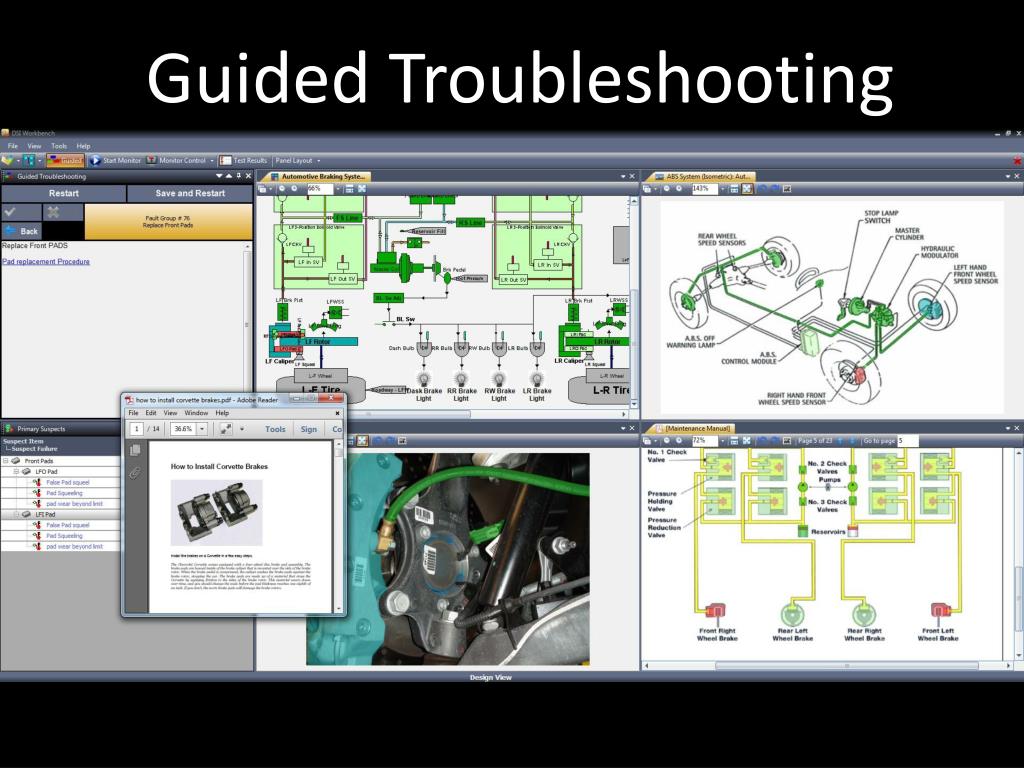Zoom out in Automotive Braking diagram
Image resolution: width=1024 pixels, height=768 pixels.
pos(282,189)
